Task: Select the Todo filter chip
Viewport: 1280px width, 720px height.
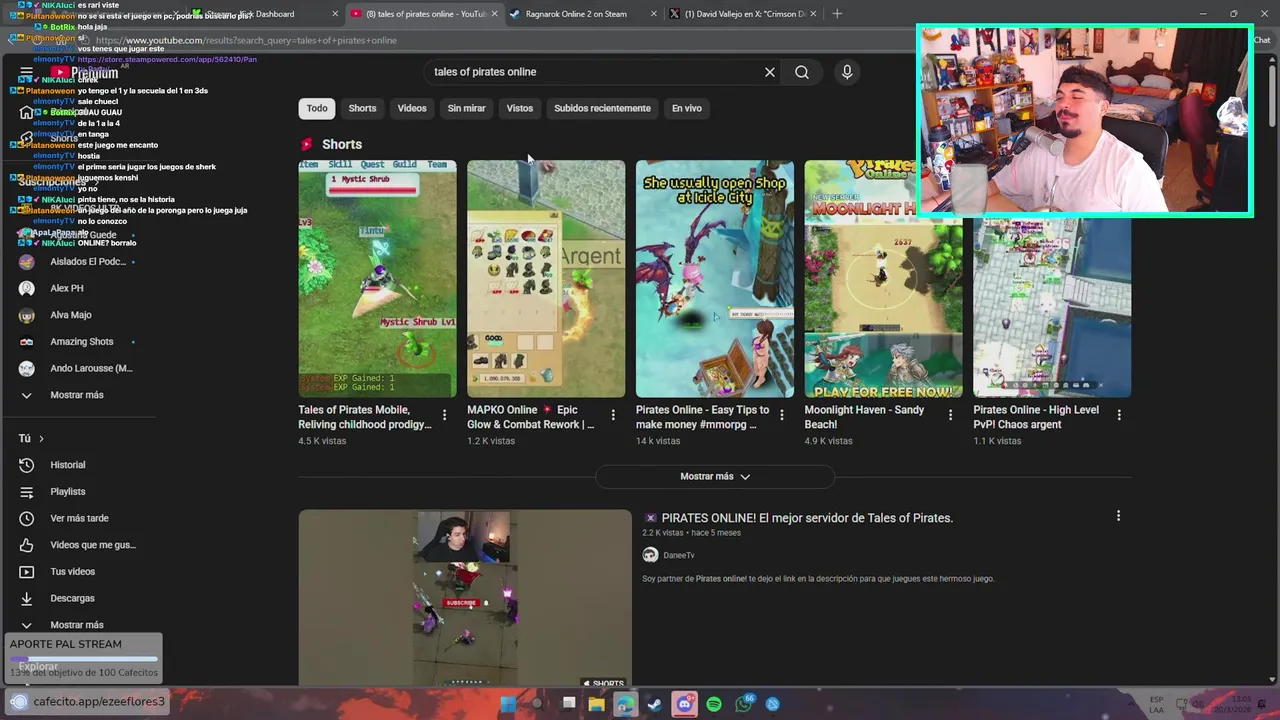Action: pyautogui.click(x=317, y=108)
